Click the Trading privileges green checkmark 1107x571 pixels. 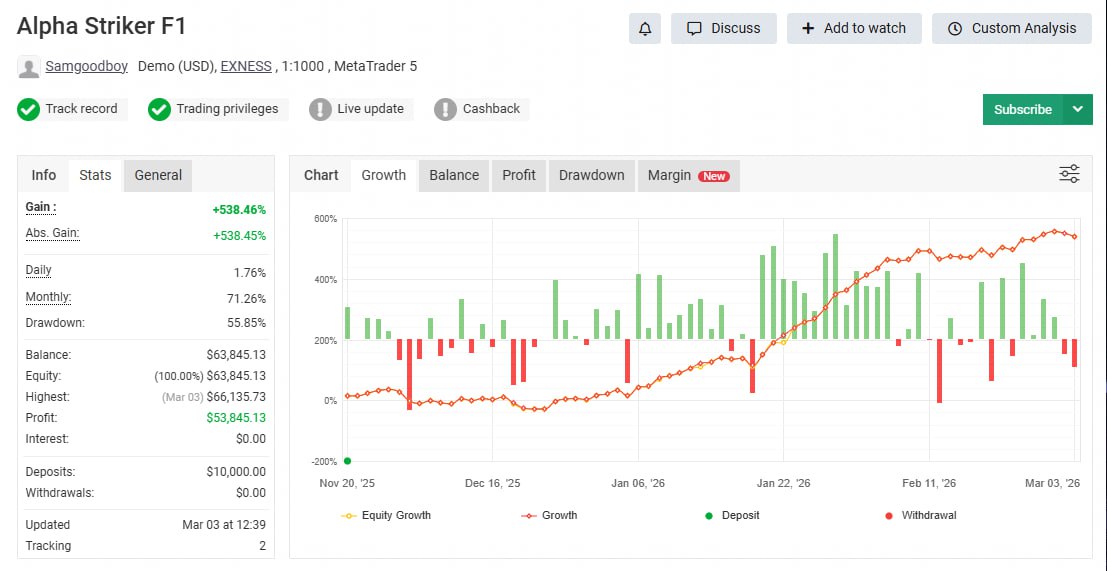[159, 109]
